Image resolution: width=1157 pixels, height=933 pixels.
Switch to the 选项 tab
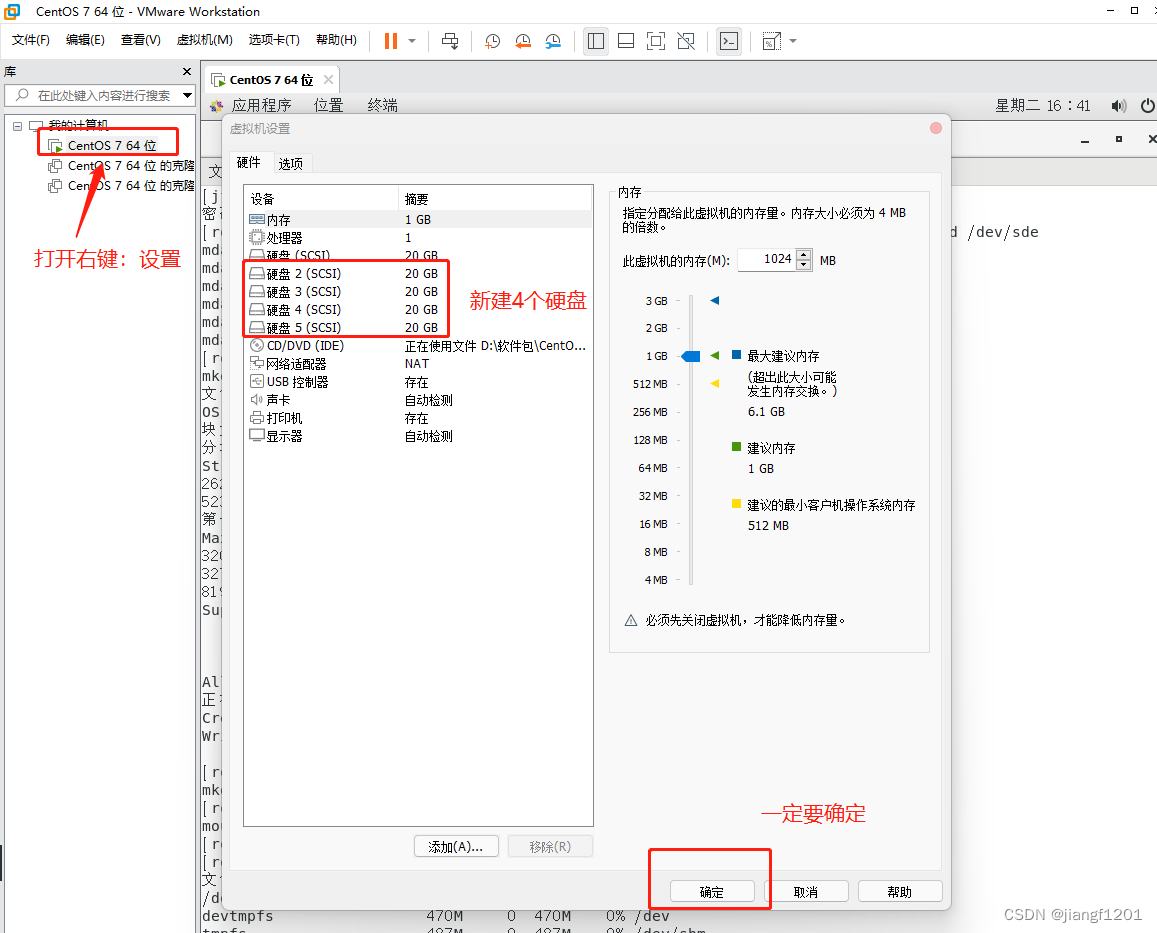[291, 164]
